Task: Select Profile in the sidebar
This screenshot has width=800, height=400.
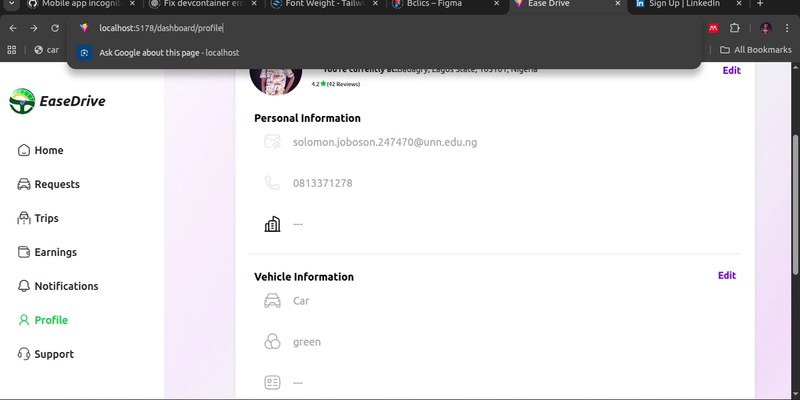Action: [x=43, y=320]
